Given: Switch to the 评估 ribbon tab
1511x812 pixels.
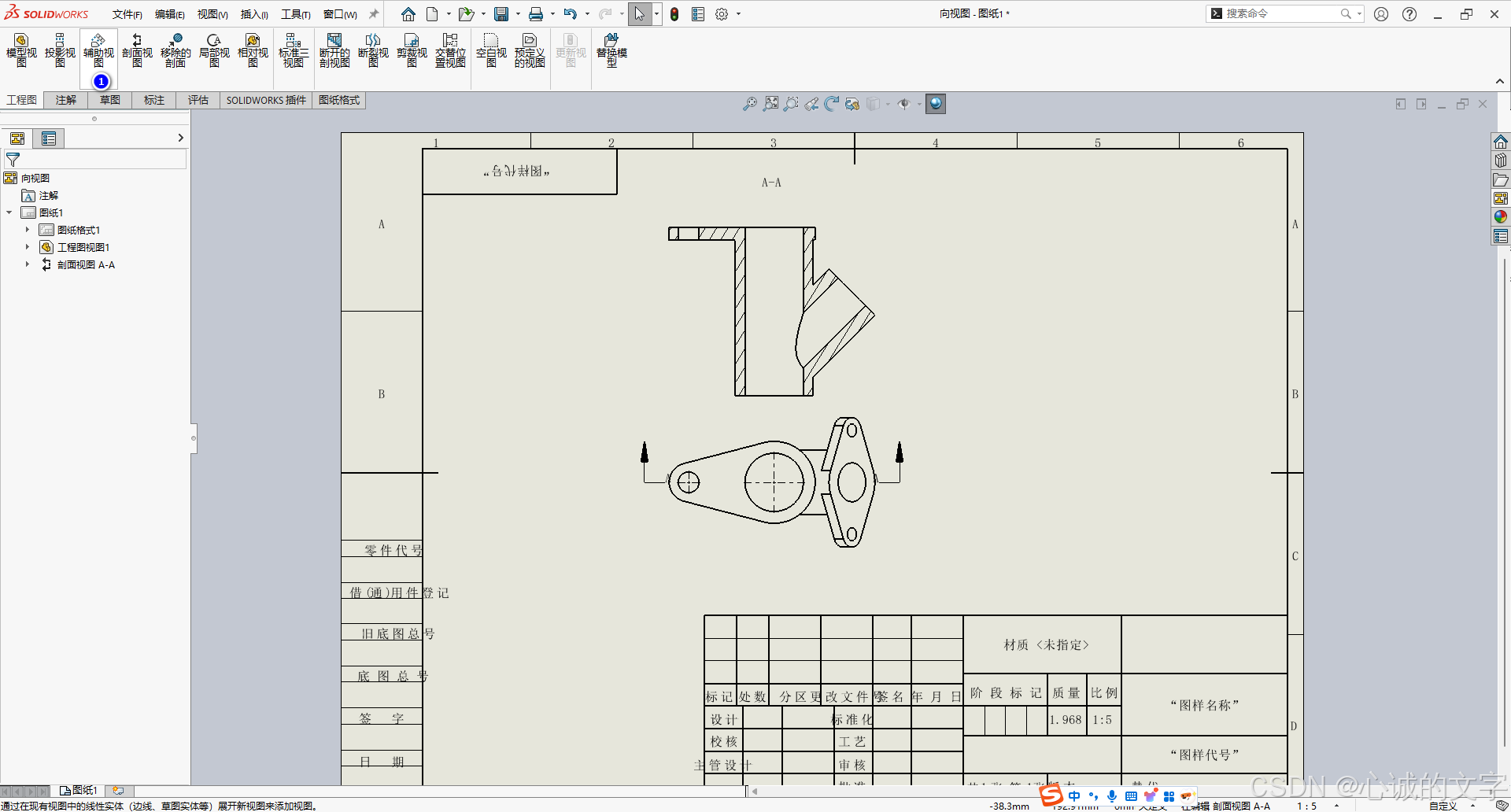Looking at the screenshot, I should point(198,100).
